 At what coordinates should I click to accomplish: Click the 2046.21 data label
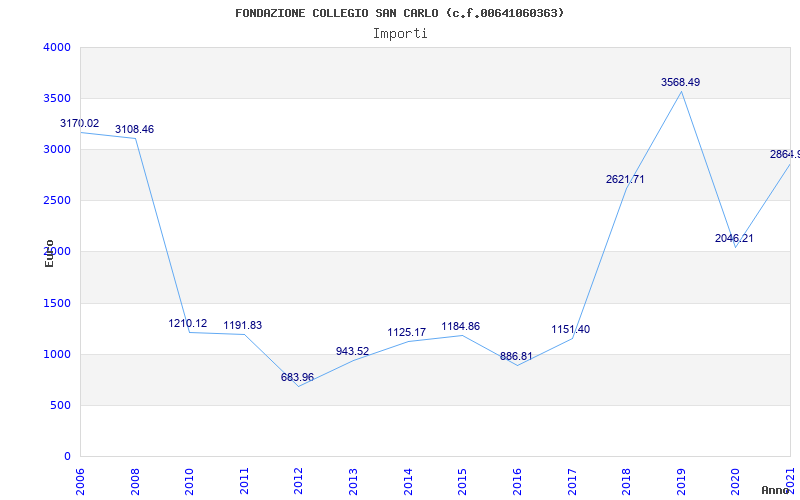pyautogui.click(x=734, y=238)
